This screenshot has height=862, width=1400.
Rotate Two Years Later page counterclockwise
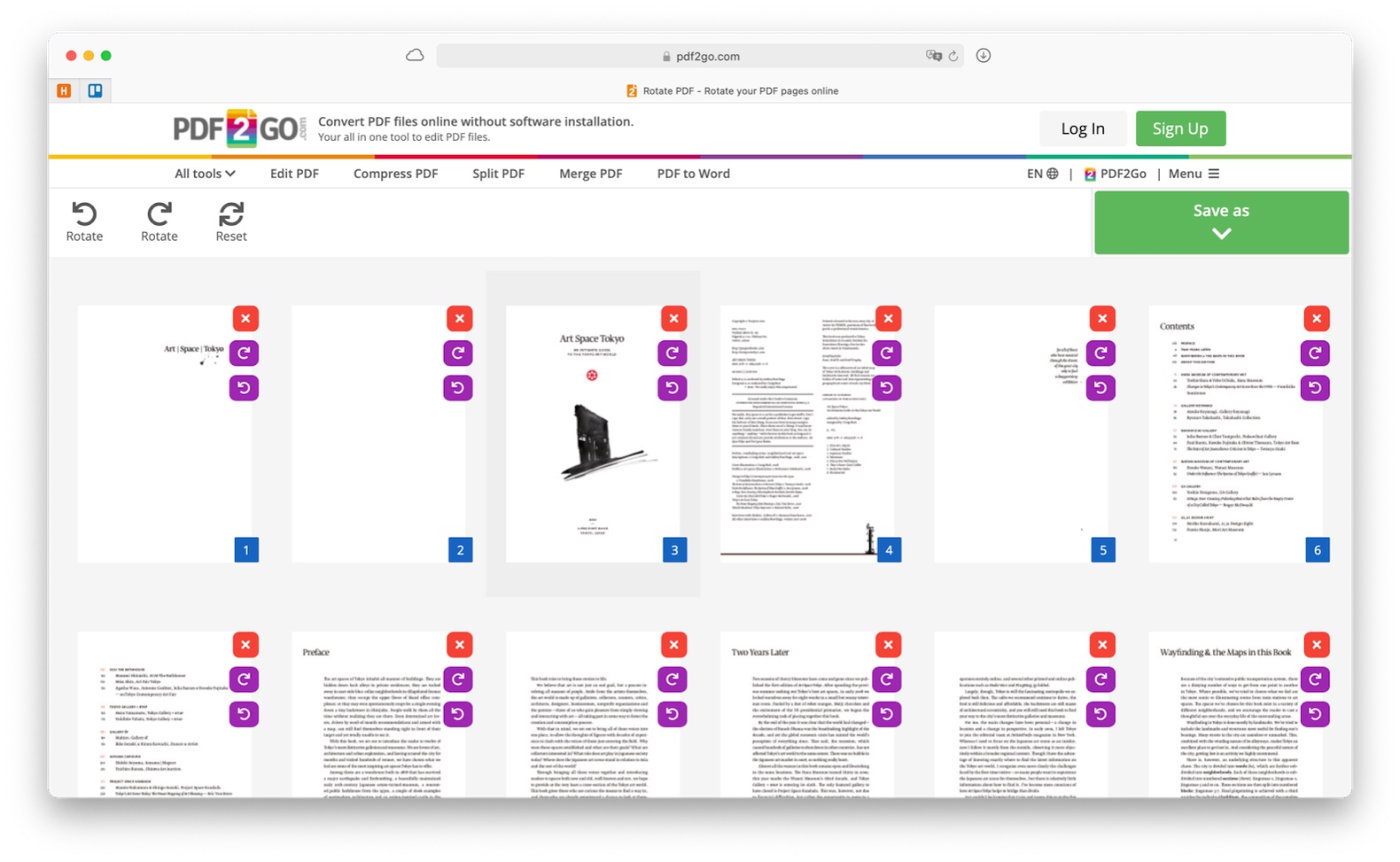point(887,713)
